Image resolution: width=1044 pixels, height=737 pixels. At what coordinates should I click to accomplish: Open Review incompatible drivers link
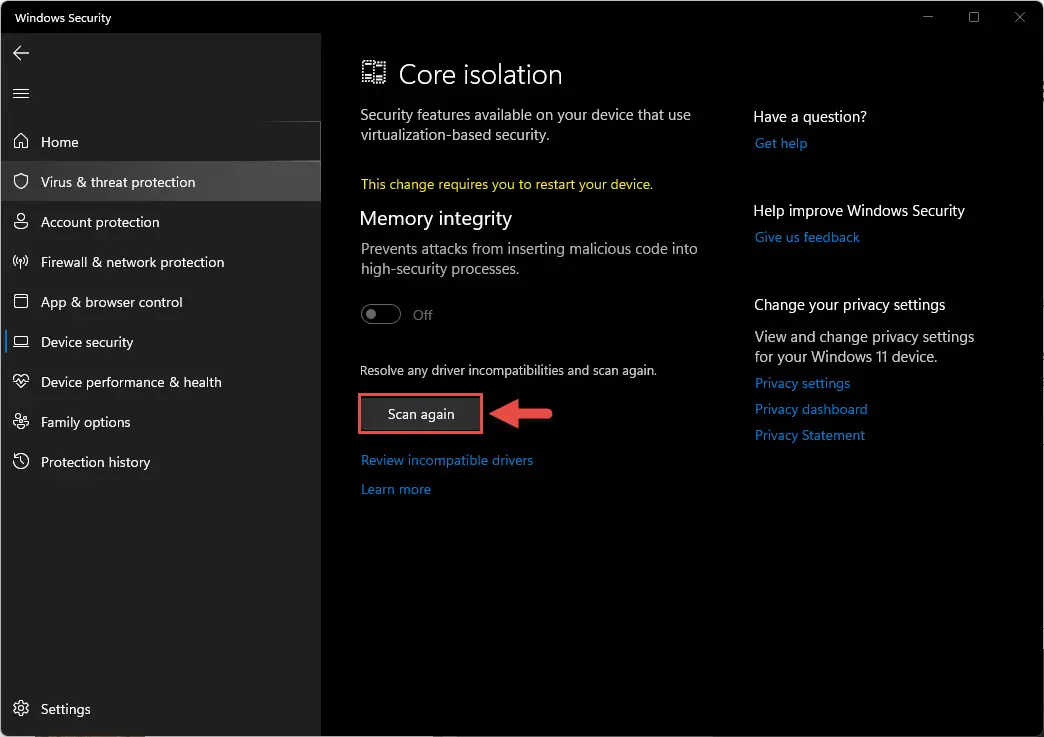click(447, 460)
